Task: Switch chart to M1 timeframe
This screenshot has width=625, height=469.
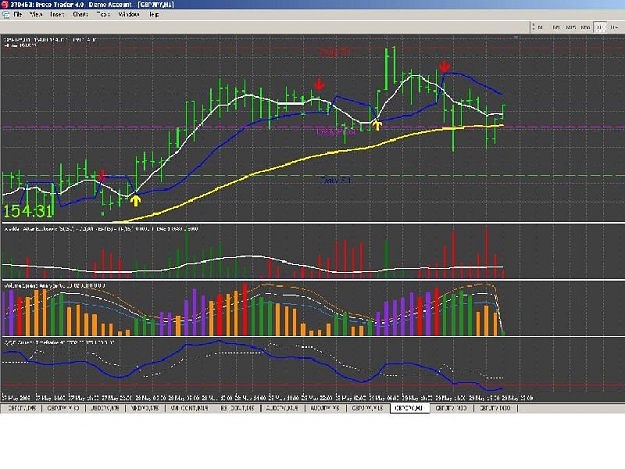Action: [540, 27]
